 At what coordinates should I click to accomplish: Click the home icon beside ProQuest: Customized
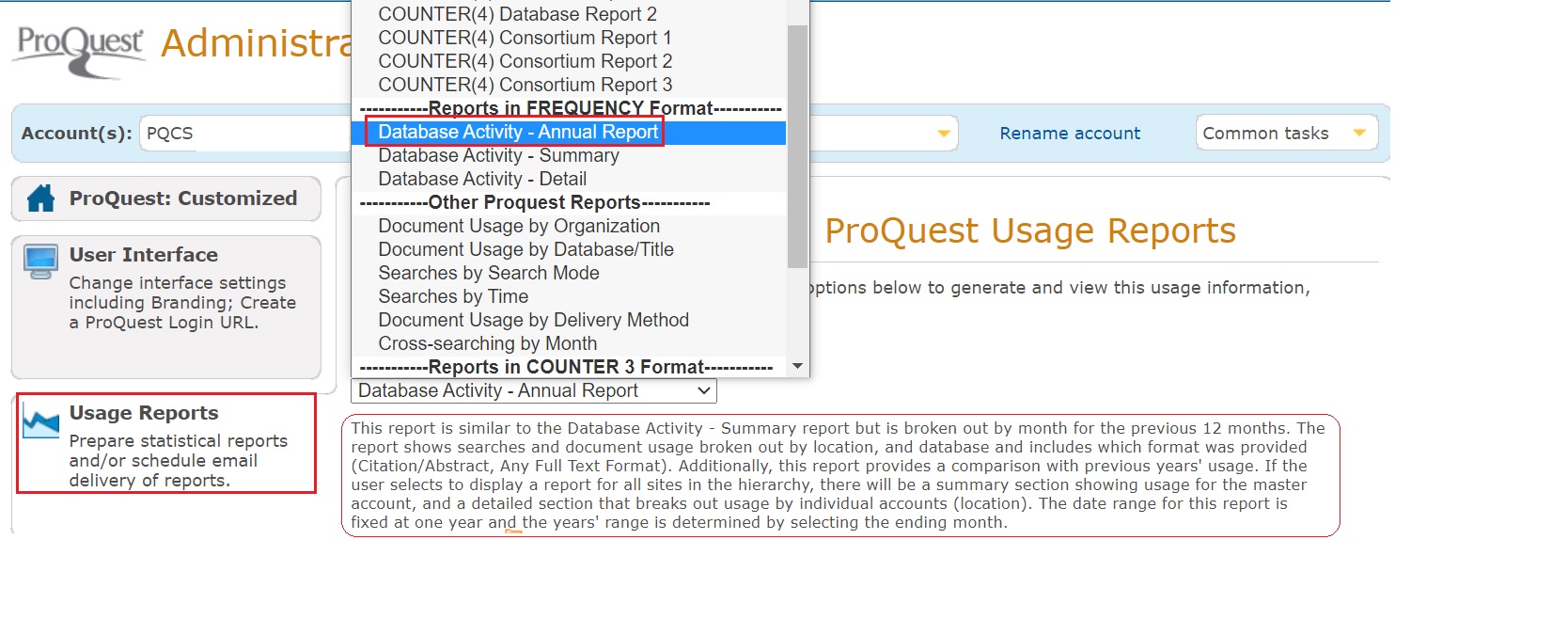[40, 198]
